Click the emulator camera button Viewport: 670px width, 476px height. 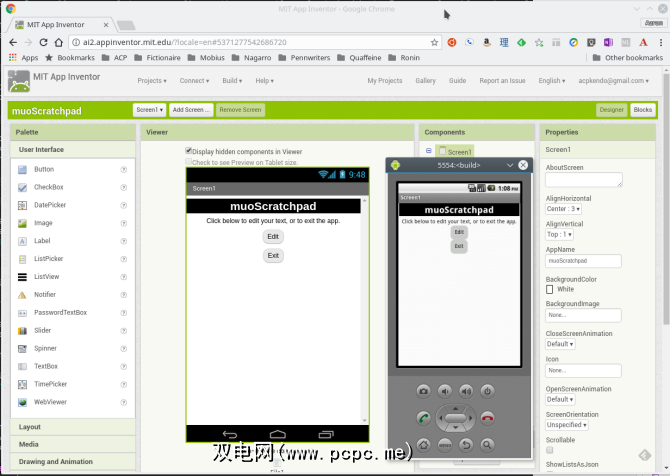pos(423,391)
